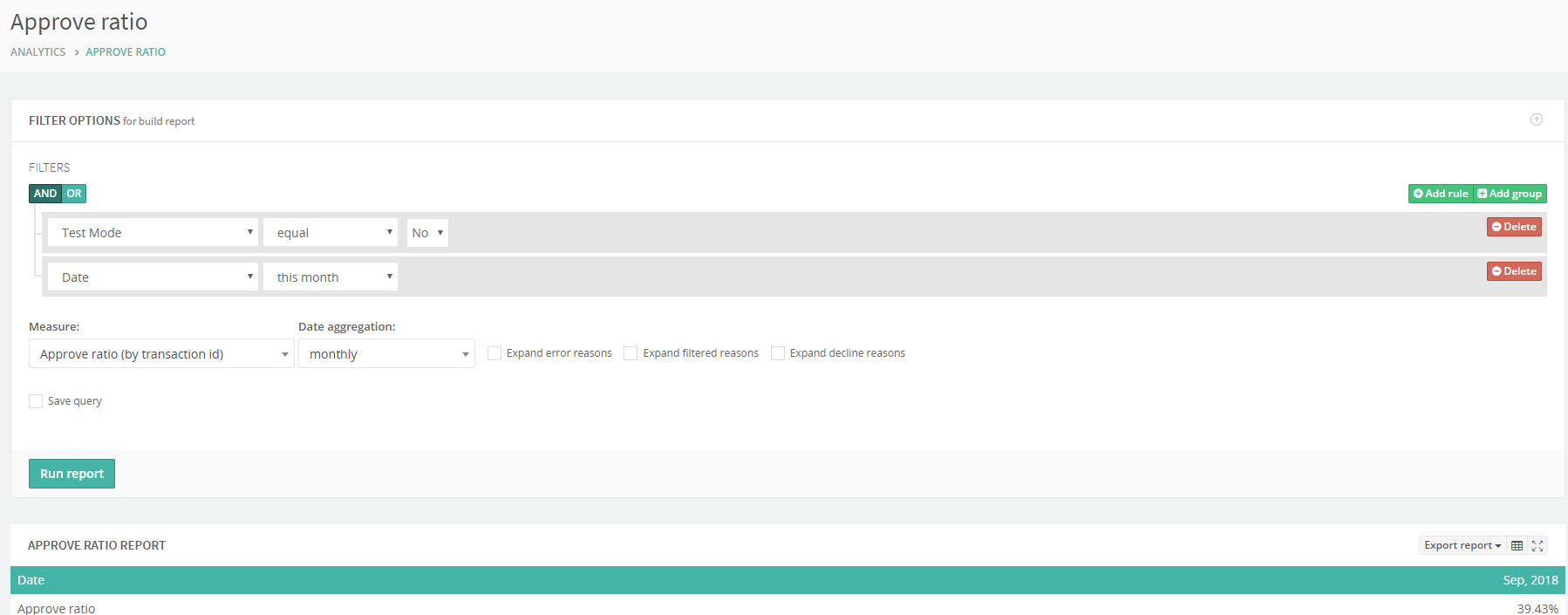
Task: Tick the Expand decline reasons checkbox
Action: (x=778, y=353)
